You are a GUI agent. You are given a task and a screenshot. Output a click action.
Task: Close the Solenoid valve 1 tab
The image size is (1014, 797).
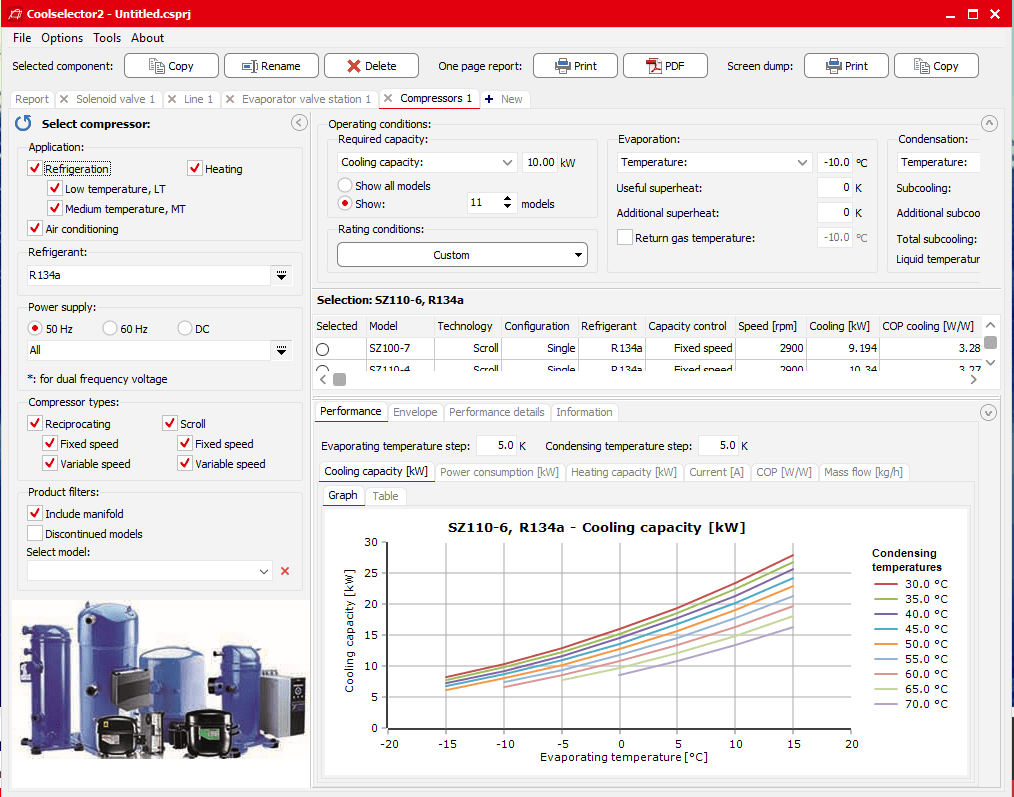[x=65, y=99]
